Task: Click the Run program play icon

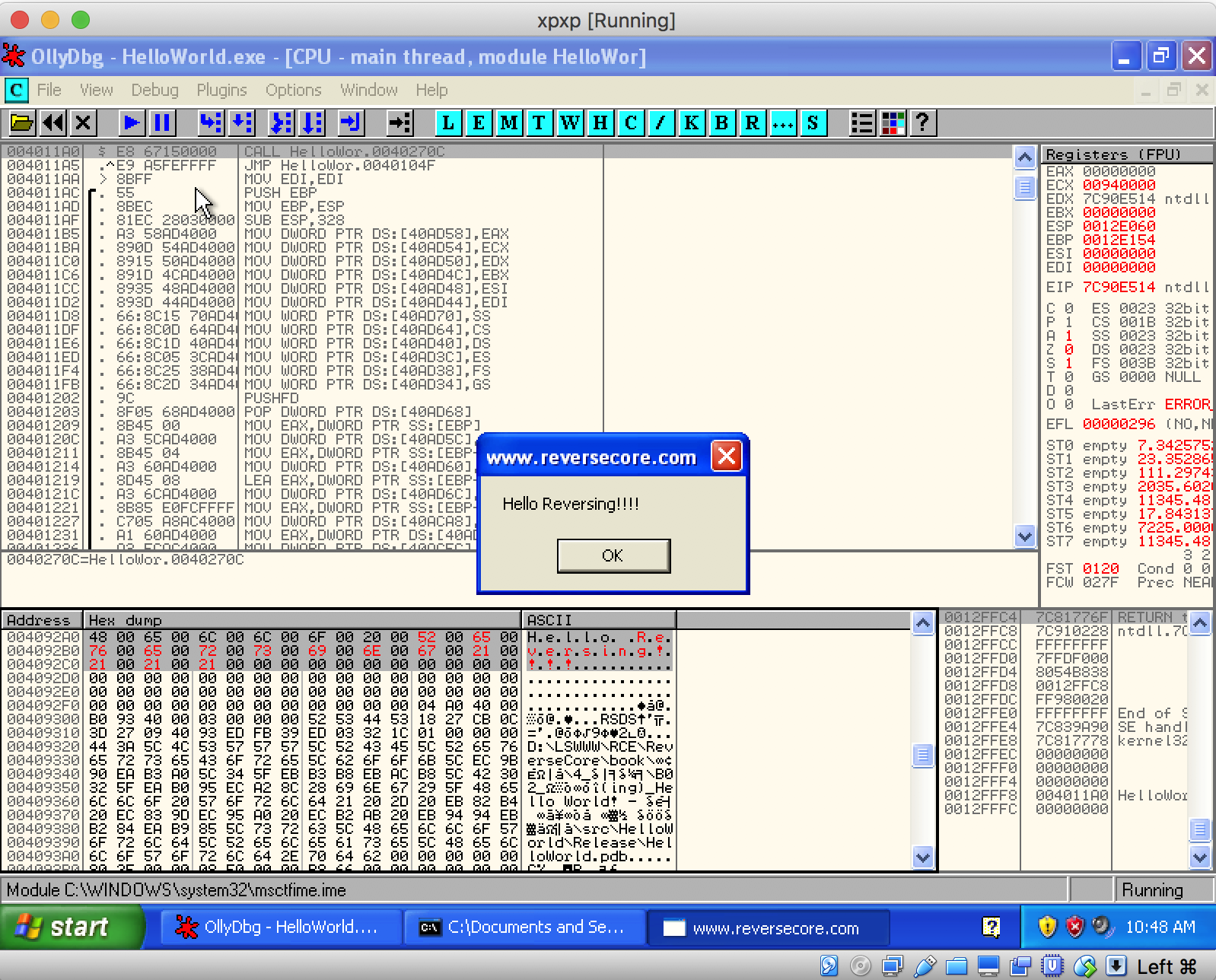Action: click(131, 123)
